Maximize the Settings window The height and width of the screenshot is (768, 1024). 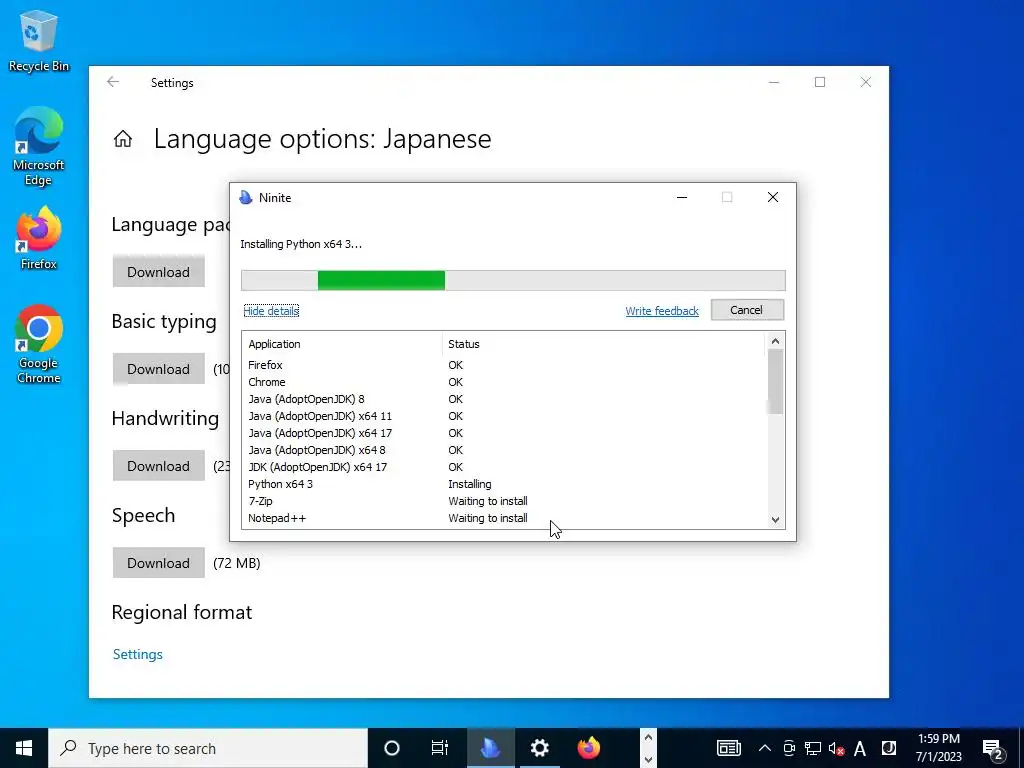click(820, 82)
